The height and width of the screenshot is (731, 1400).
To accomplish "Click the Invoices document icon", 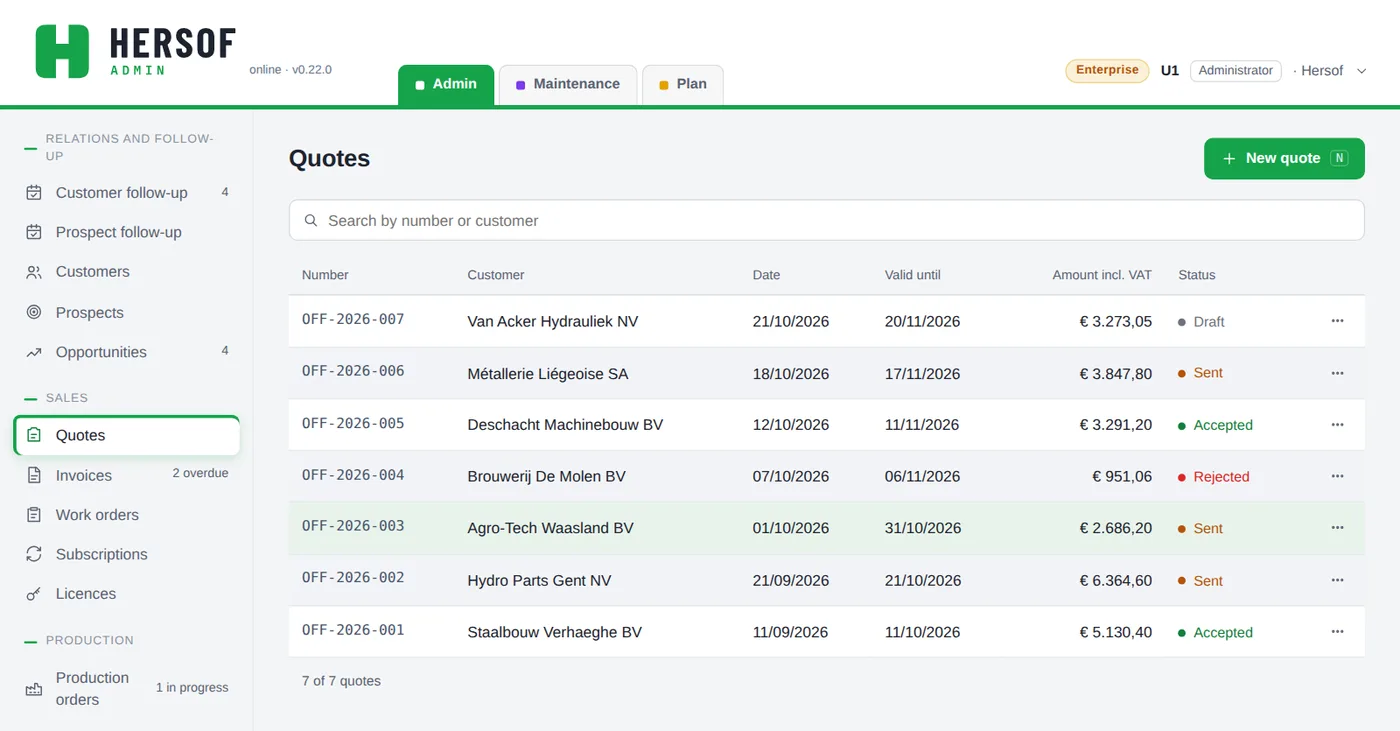I will (34, 475).
